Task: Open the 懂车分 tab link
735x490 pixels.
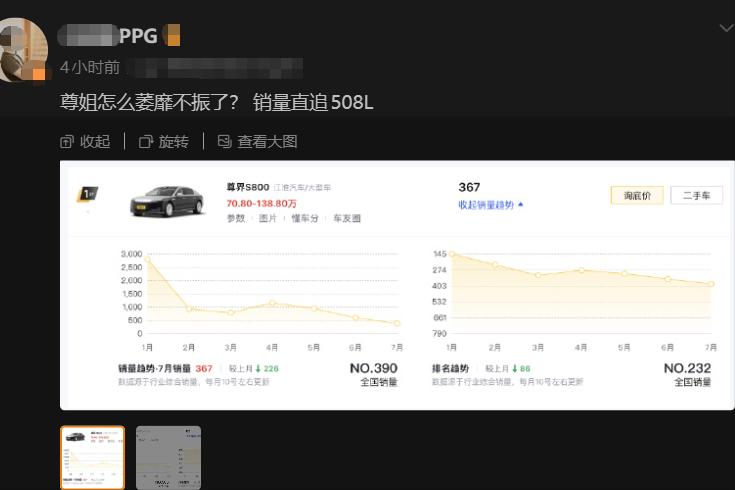Action: 305,218
